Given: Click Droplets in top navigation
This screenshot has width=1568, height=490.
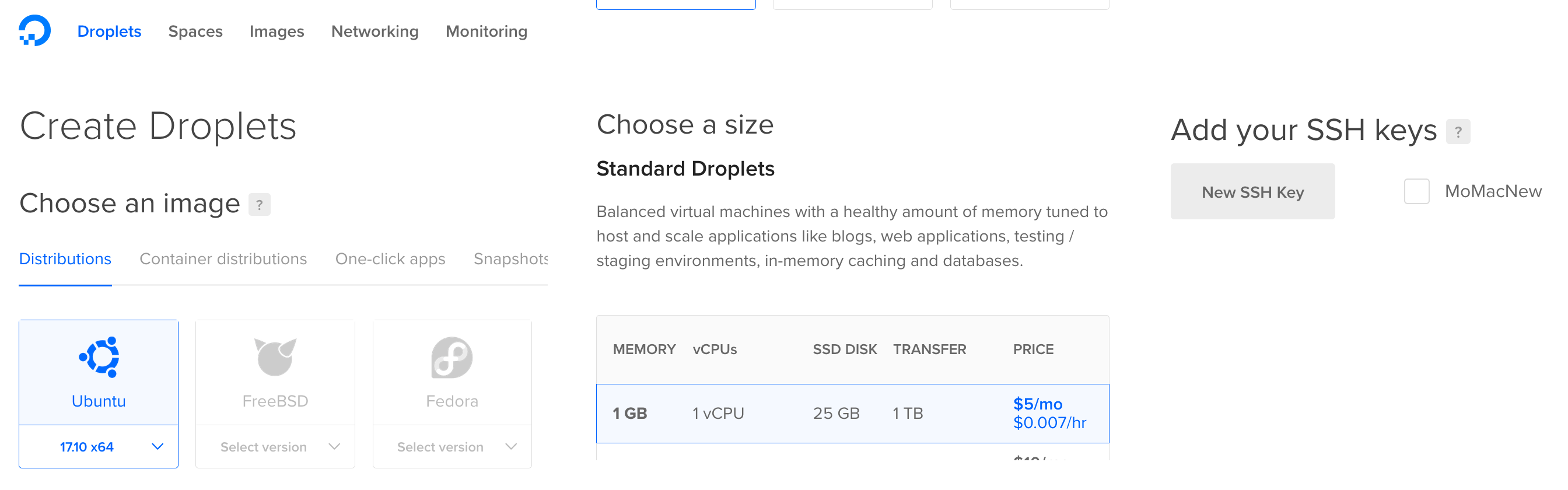Looking at the screenshot, I should (109, 31).
